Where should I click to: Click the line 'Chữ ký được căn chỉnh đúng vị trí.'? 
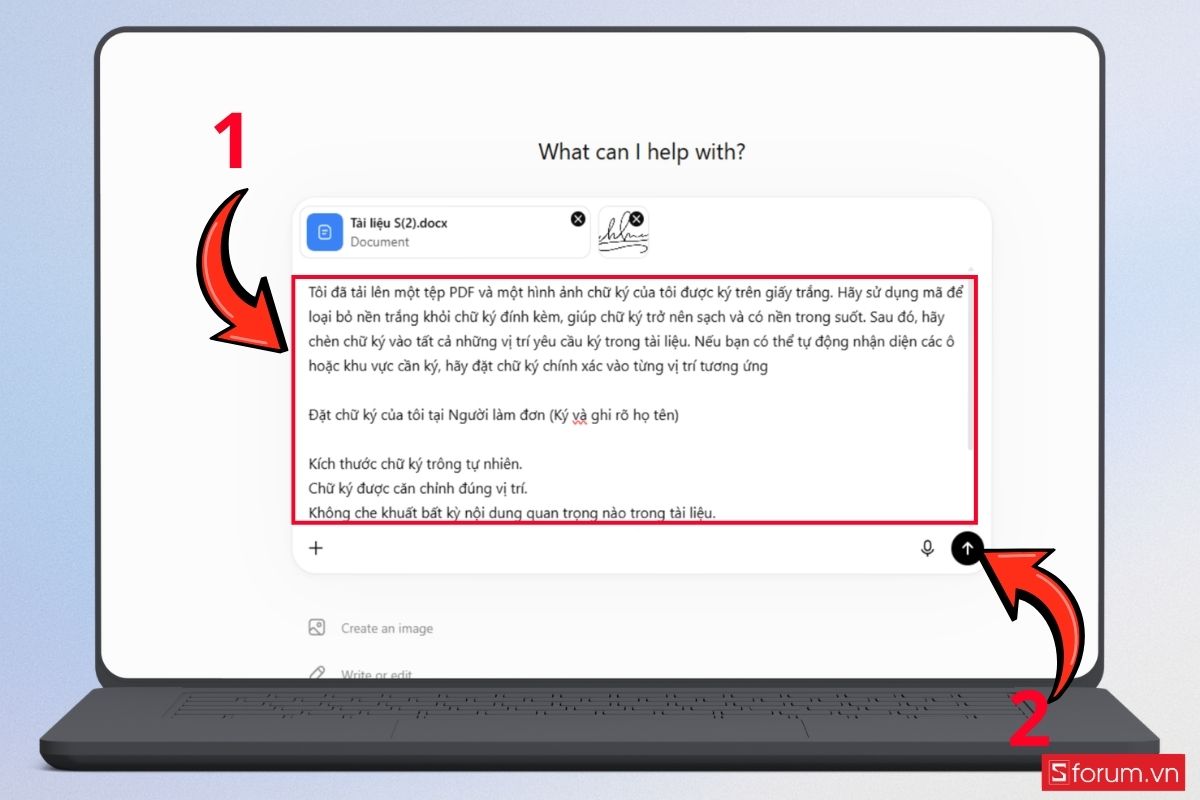419,489
